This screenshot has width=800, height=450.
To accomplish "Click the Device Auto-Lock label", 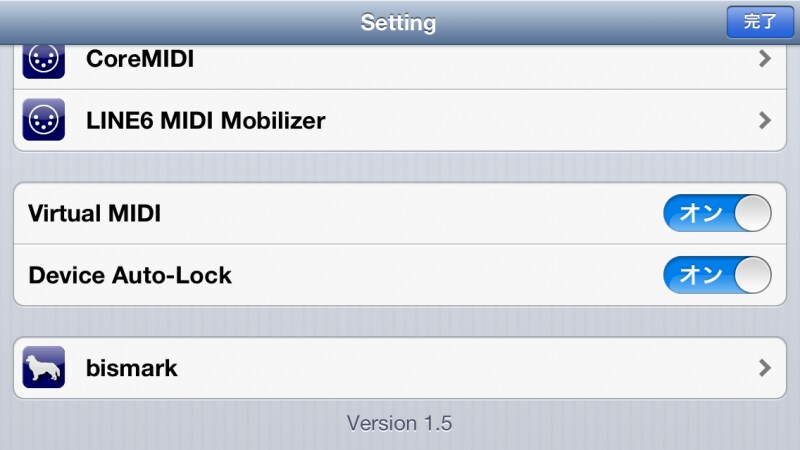I will (x=130, y=276).
